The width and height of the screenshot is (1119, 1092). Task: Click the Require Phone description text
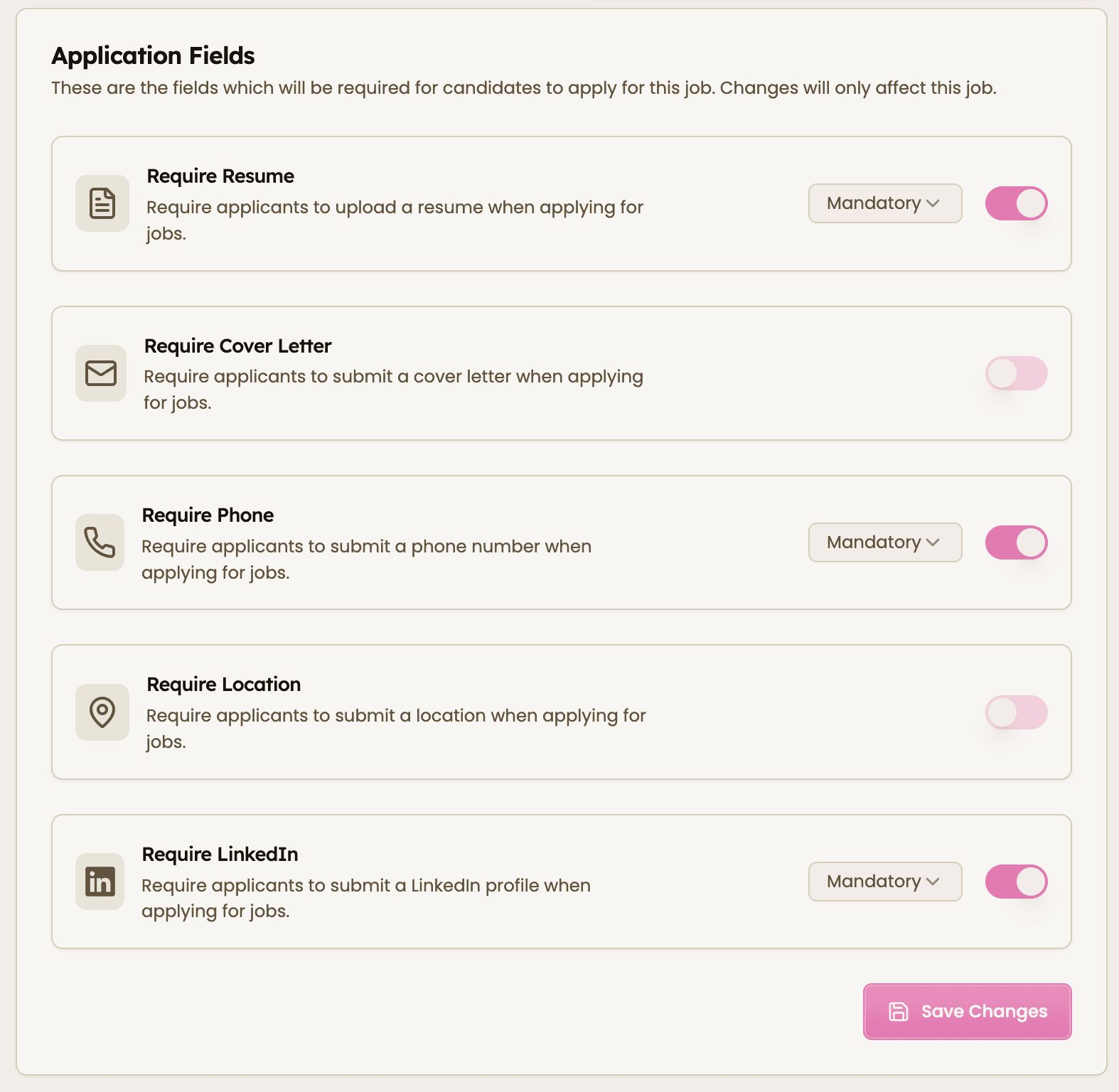(x=367, y=558)
